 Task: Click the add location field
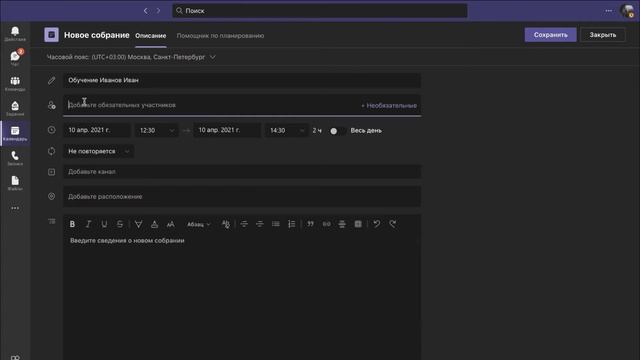[242, 197]
